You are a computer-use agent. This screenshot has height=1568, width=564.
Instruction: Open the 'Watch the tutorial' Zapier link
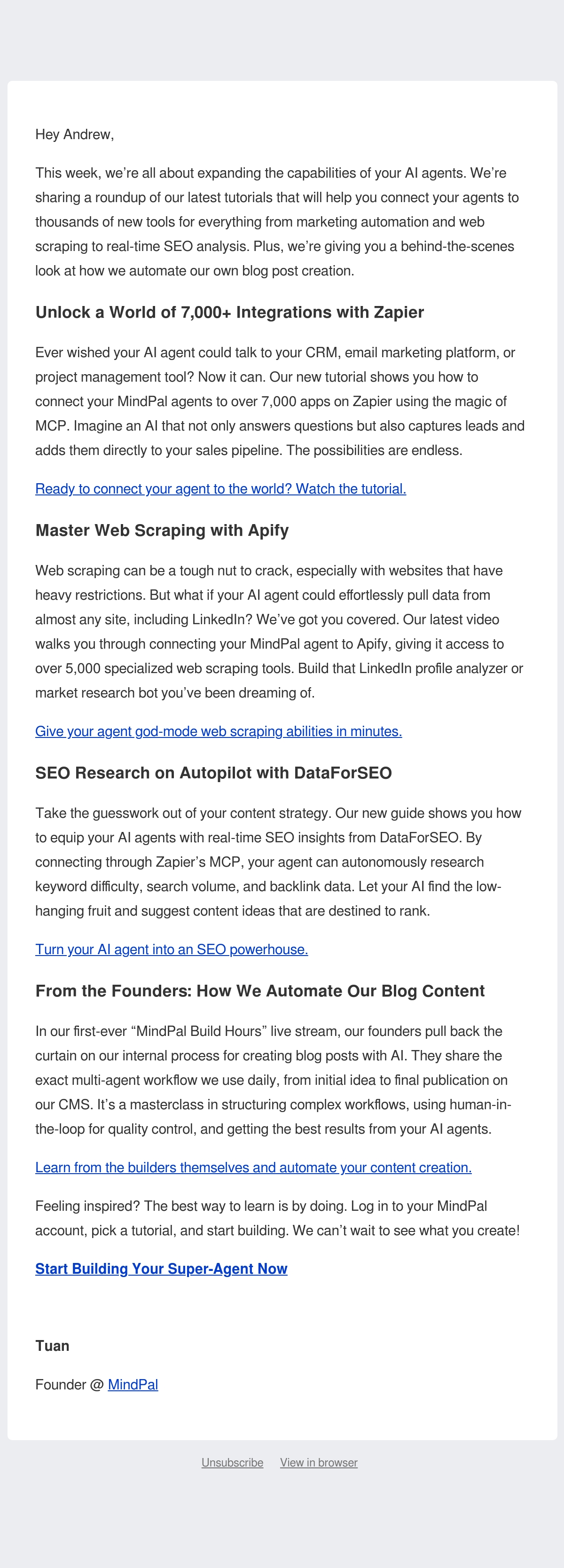(x=220, y=489)
